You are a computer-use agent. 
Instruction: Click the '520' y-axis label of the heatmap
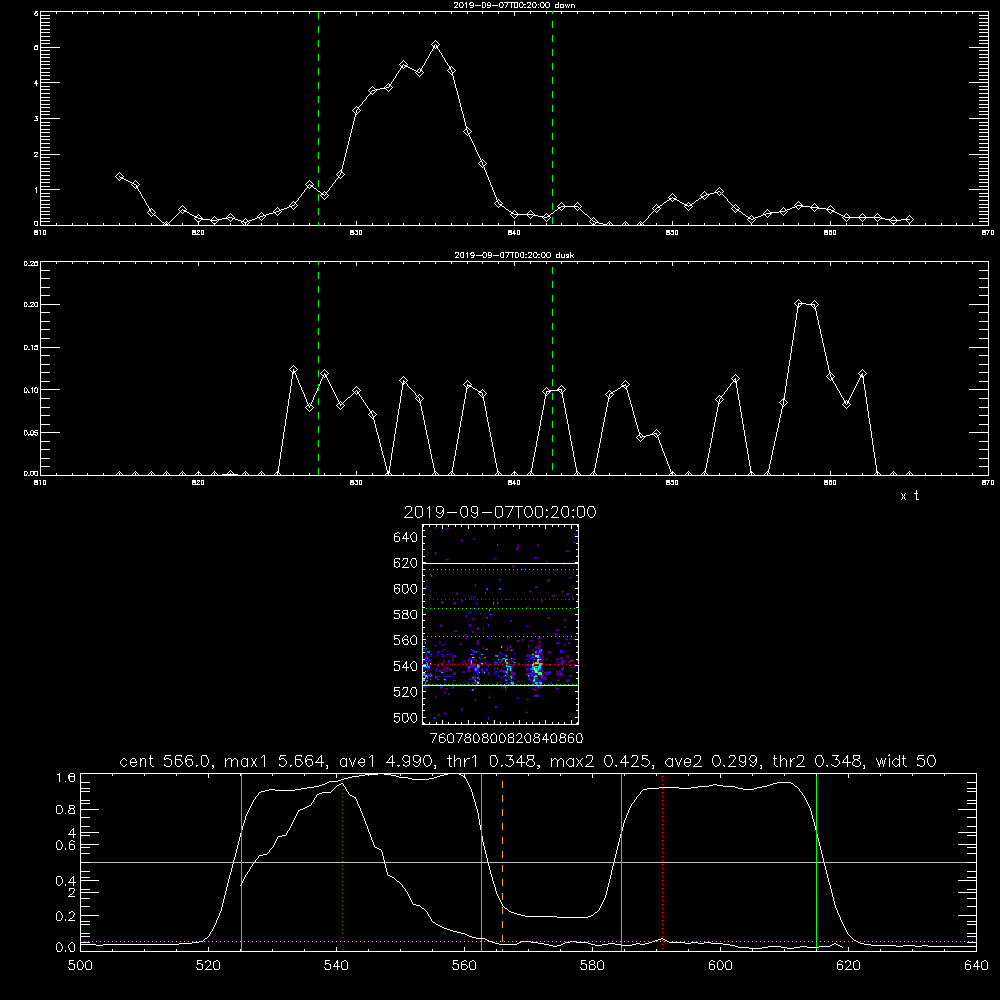coord(405,692)
